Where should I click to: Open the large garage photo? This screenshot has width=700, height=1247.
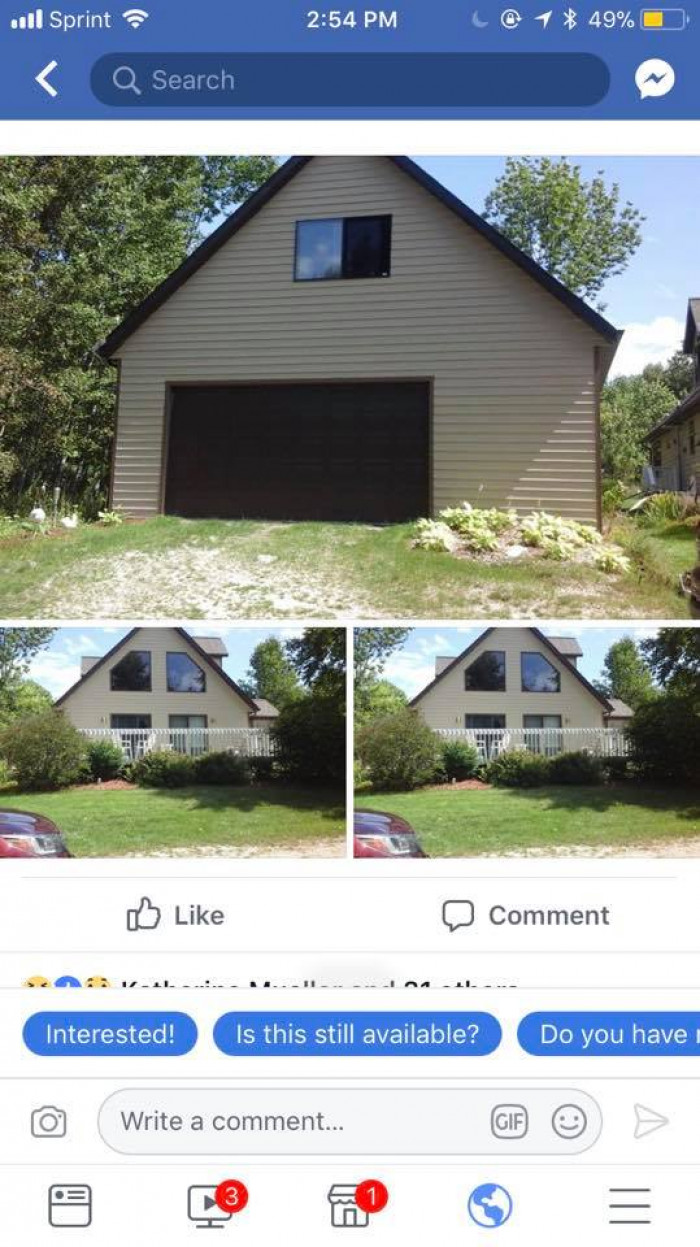tap(350, 387)
